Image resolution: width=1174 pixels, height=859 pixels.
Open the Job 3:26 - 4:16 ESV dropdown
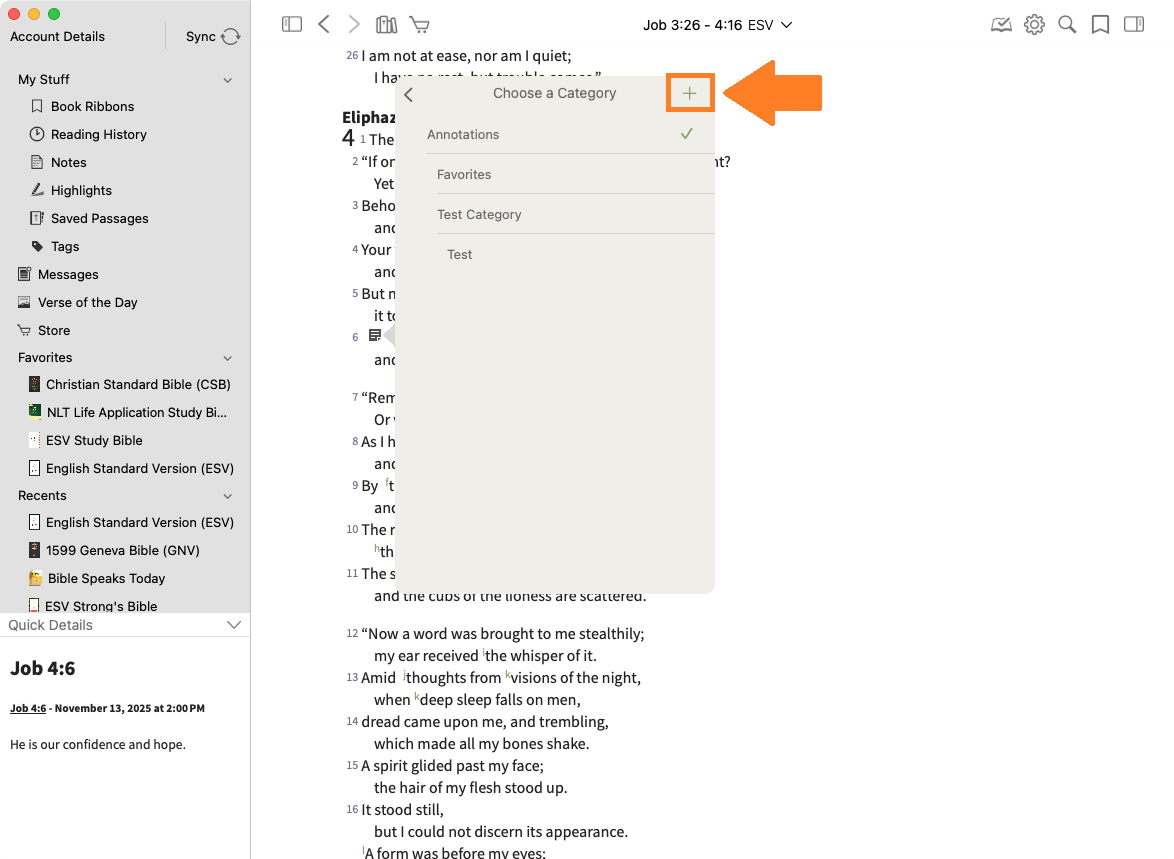pos(717,24)
